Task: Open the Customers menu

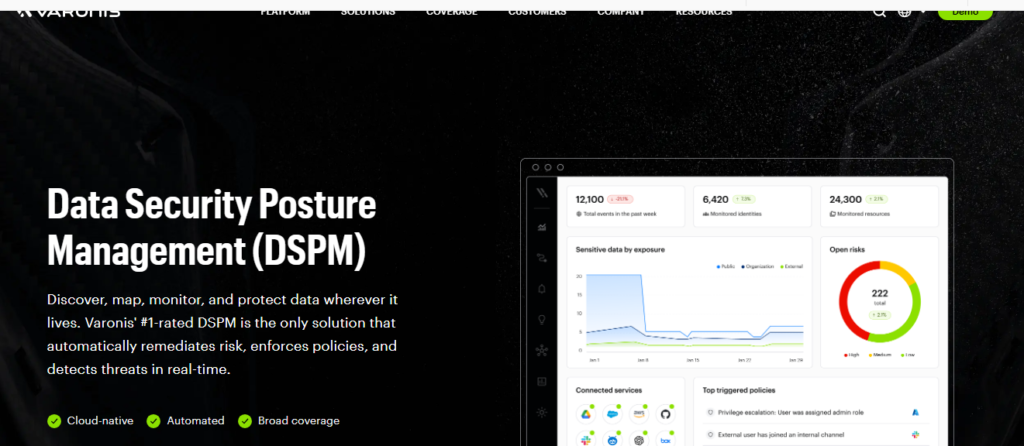Action: 537,12
